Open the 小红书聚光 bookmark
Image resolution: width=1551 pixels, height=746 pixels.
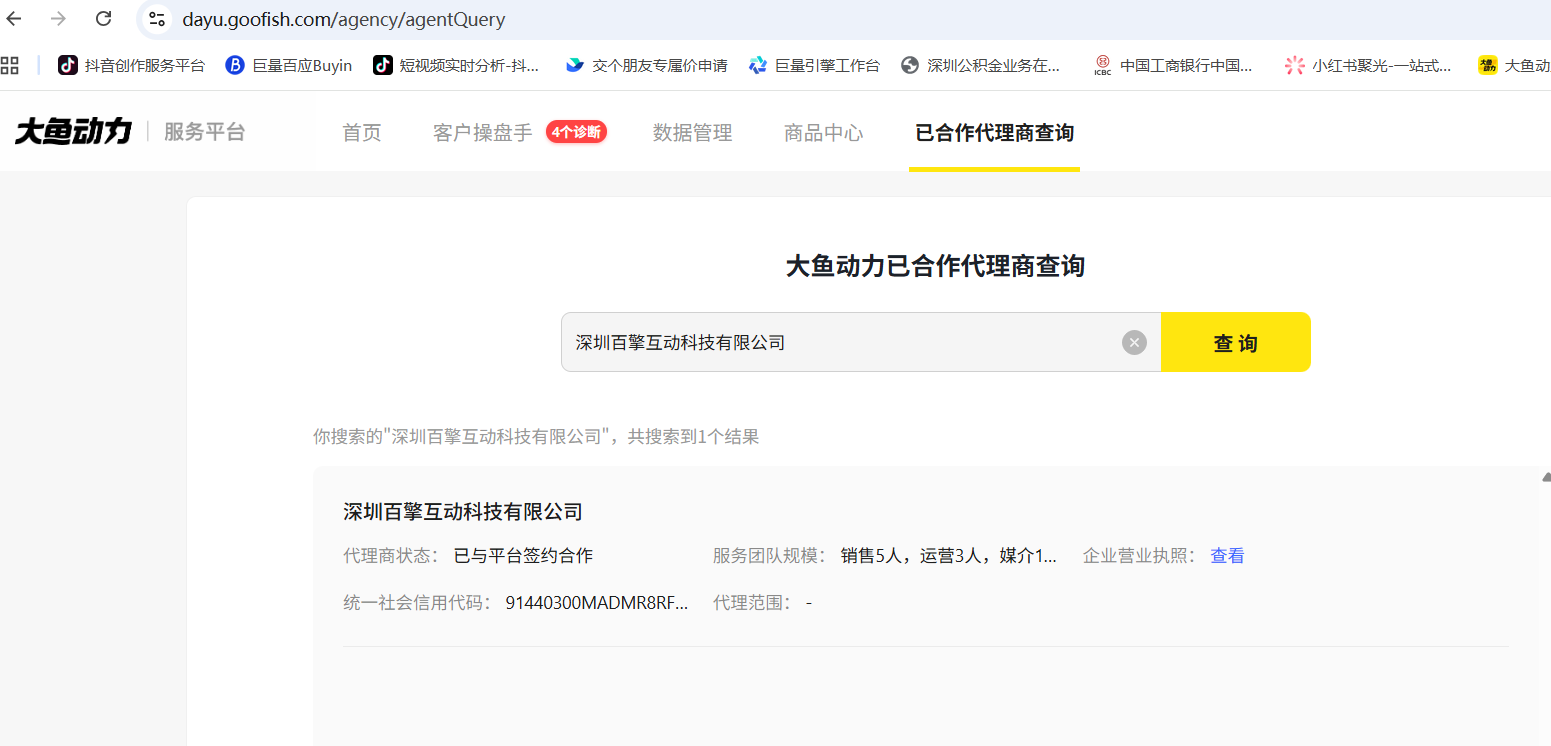[1368, 66]
